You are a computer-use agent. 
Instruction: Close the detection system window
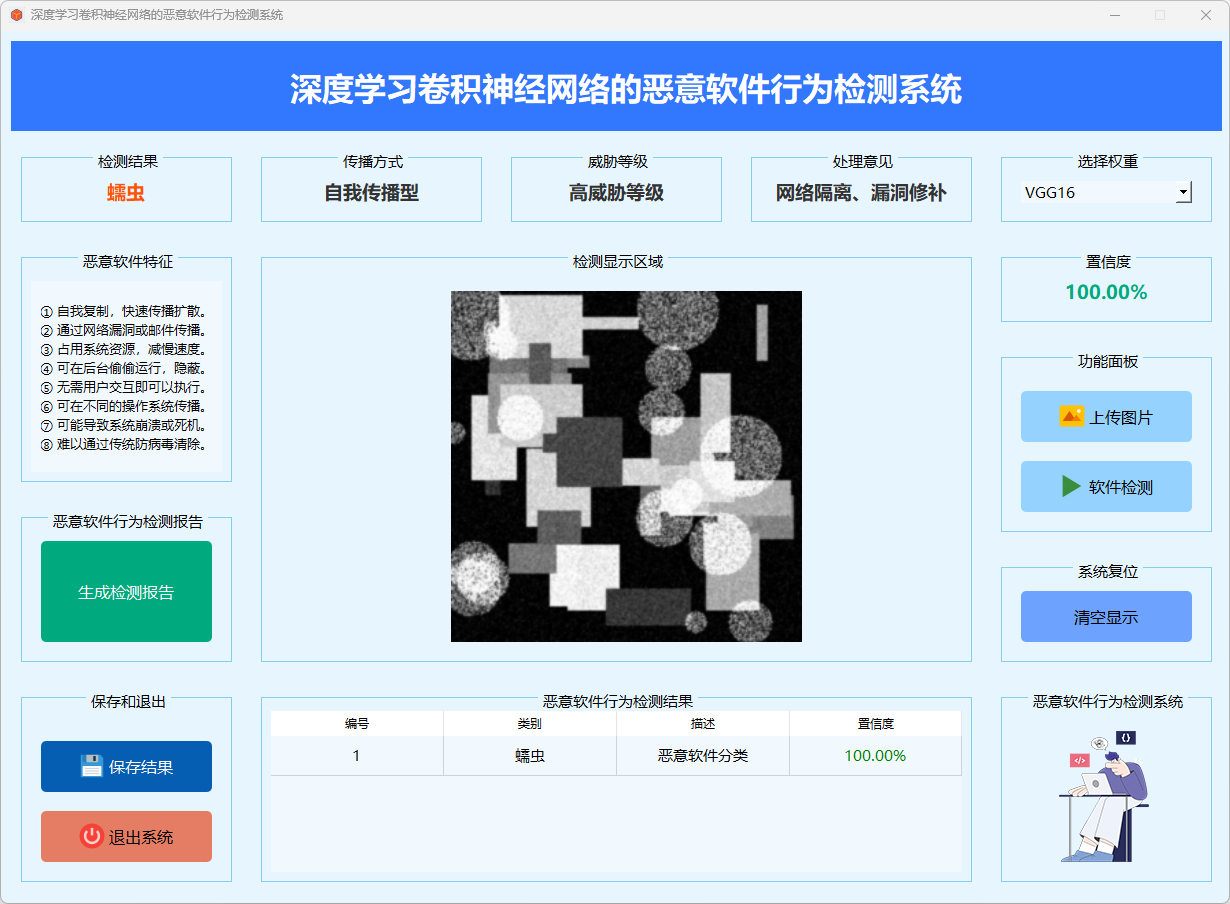pos(1205,15)
